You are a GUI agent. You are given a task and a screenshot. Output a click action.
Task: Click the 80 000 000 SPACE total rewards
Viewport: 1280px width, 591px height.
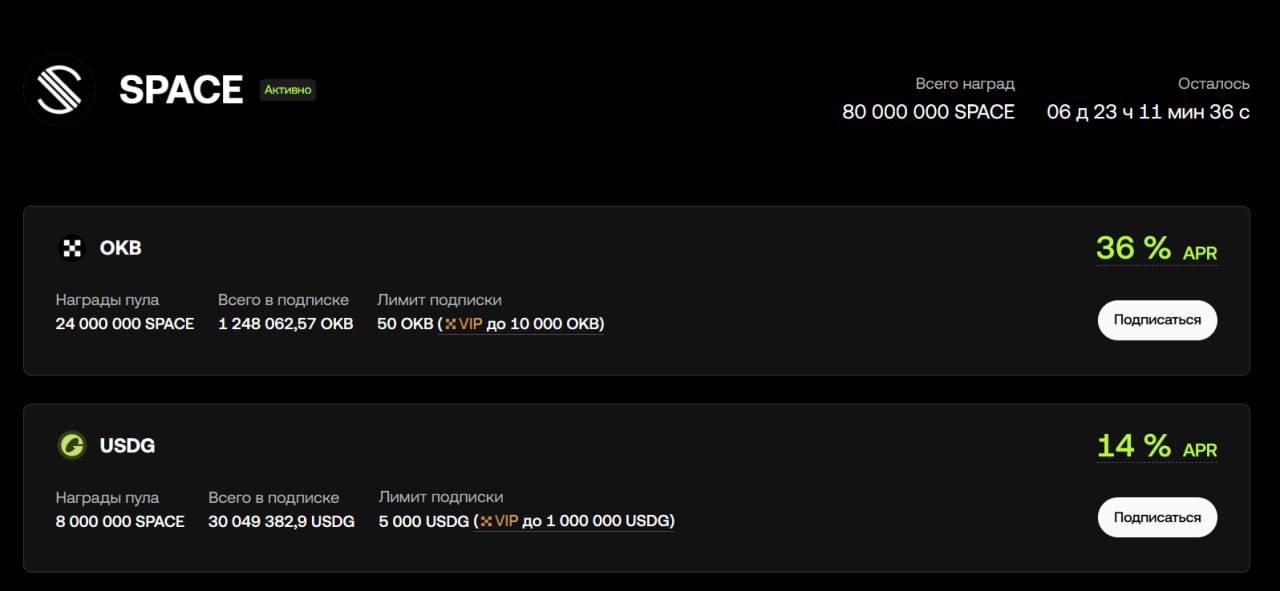[928, 112]
